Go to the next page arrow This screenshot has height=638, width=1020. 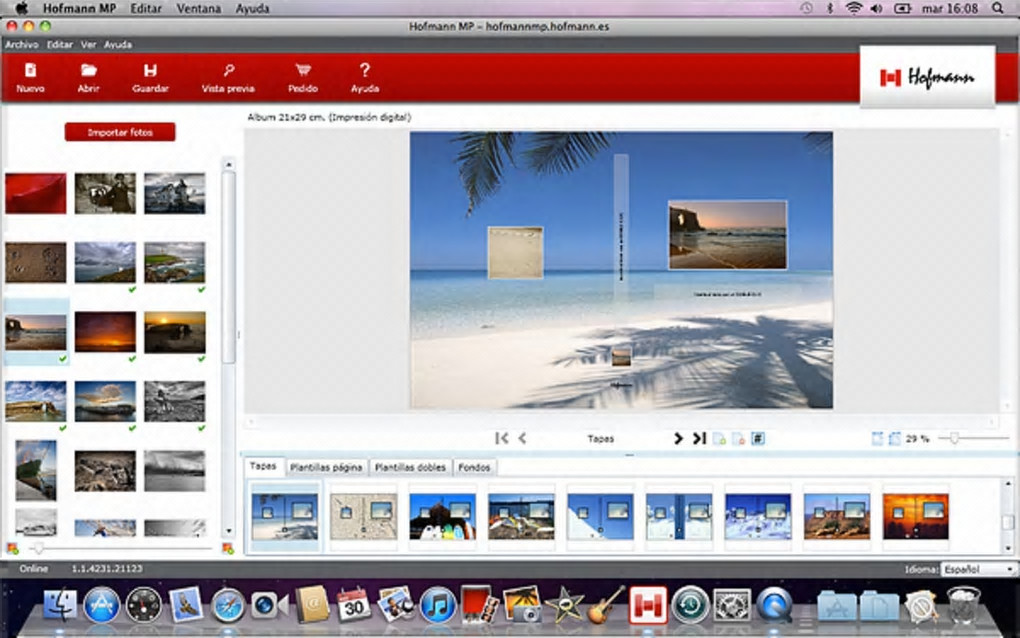(678, 438)
